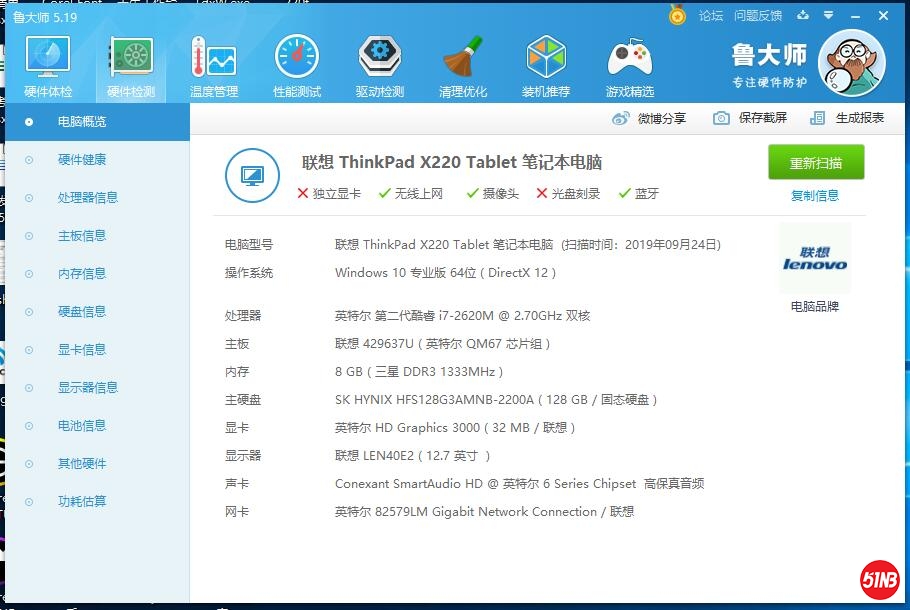Click the 鲁大师 mascot avatar
This screenshot has height=610, width=910.
pyautogui.click(x=851, y=63)
